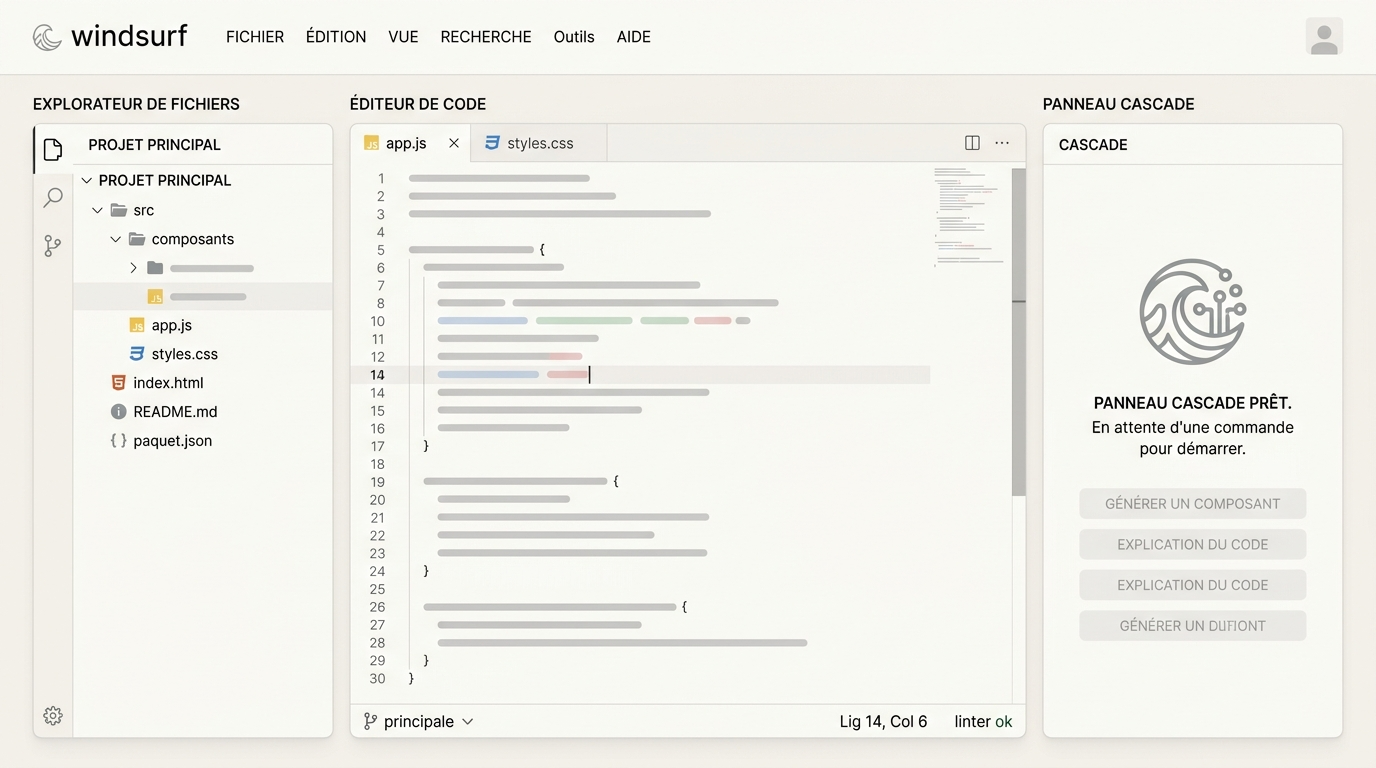Click the Lig 14, Col 6 status entry
Viewport: 1376px width, 768px height.
tap(883, 722)
